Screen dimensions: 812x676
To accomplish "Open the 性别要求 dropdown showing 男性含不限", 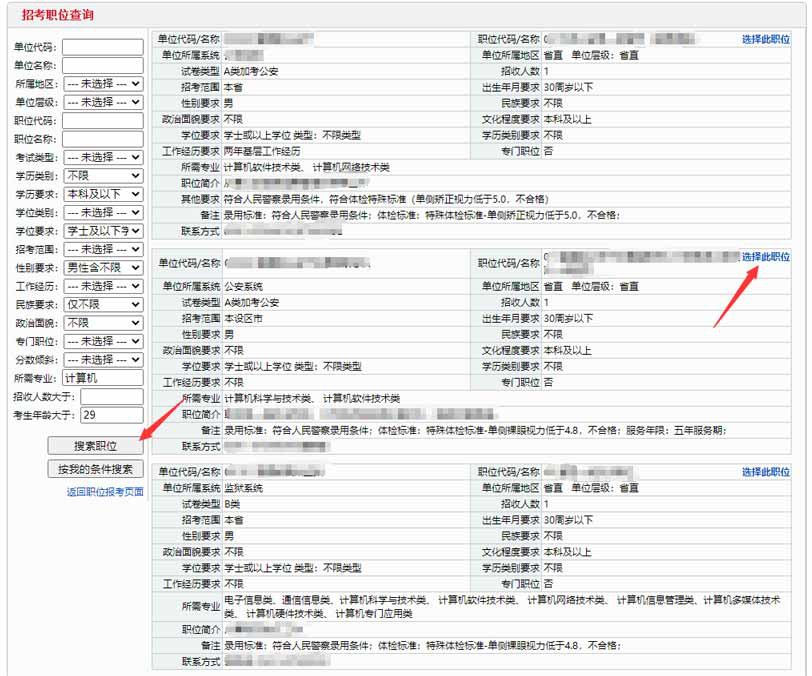I will (x=103, y=267).
